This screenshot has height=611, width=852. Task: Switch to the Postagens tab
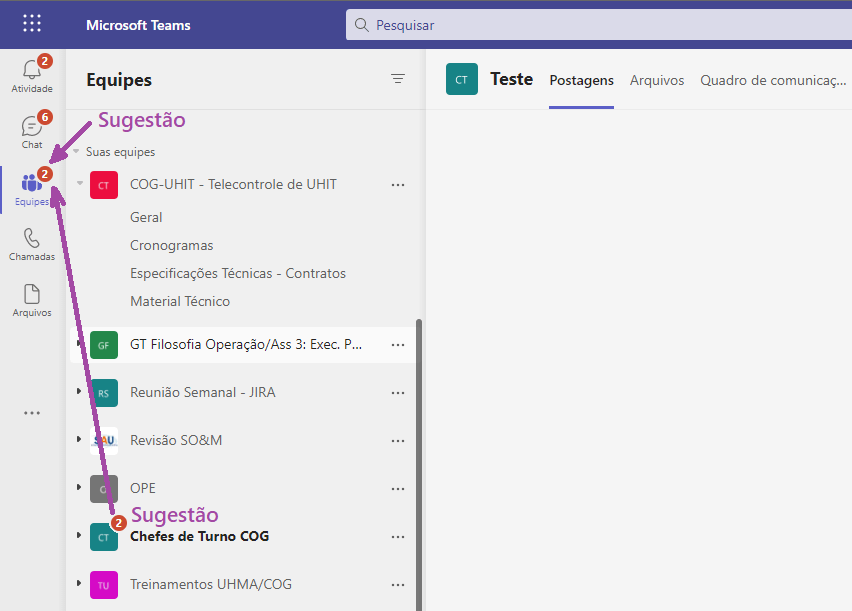[581, 80]
